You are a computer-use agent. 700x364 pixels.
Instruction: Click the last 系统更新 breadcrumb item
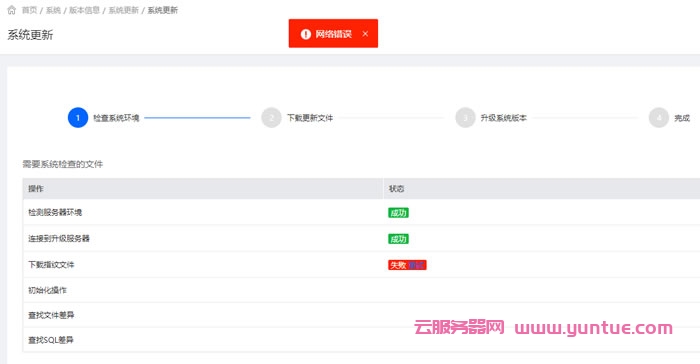click(x=162, y=10)
